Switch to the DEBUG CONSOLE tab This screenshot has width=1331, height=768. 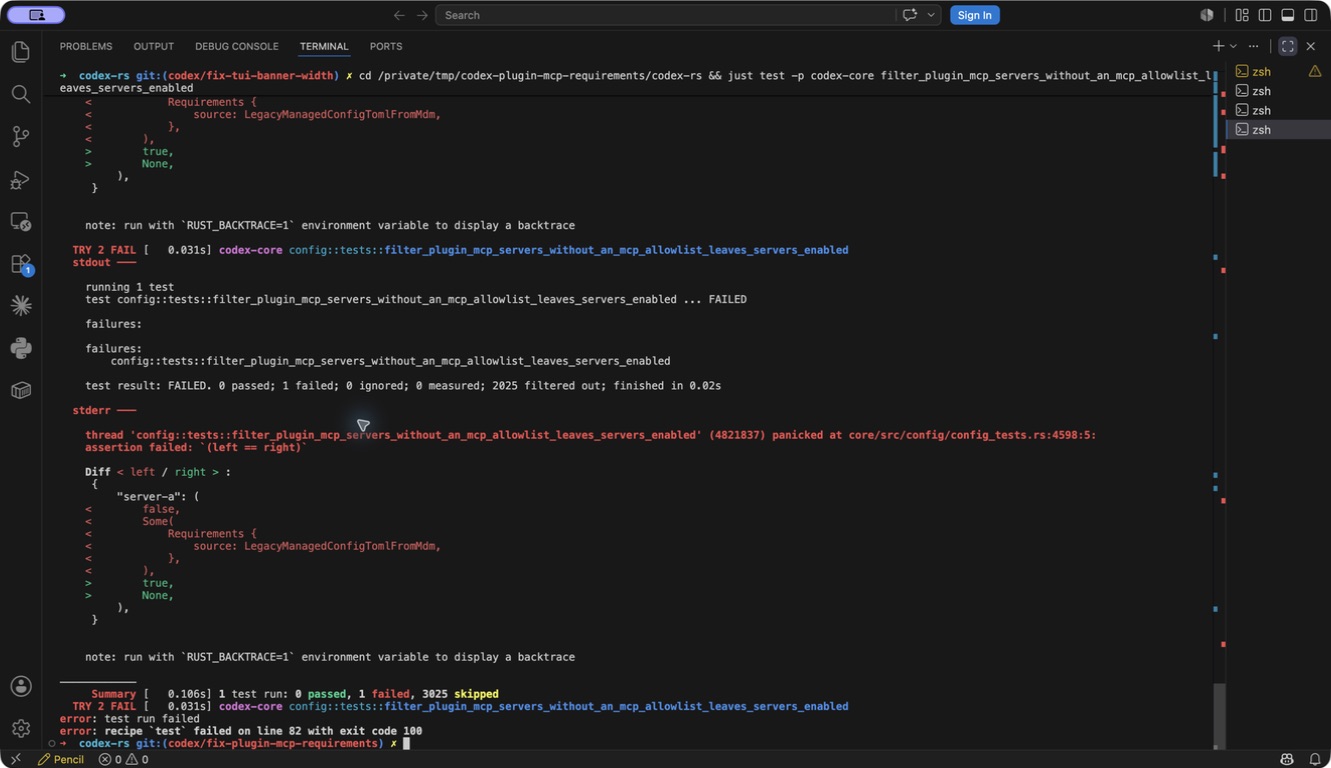coord(237,46)
